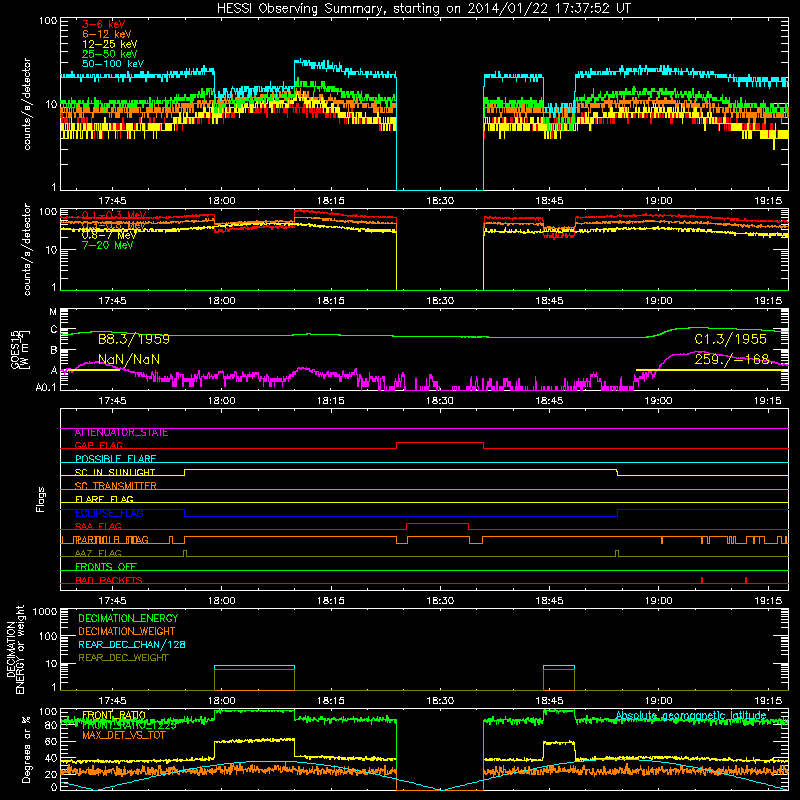Select the 6-12 keV legend label
The height and width of the screenshot is (800, 800).
[107, 34]
